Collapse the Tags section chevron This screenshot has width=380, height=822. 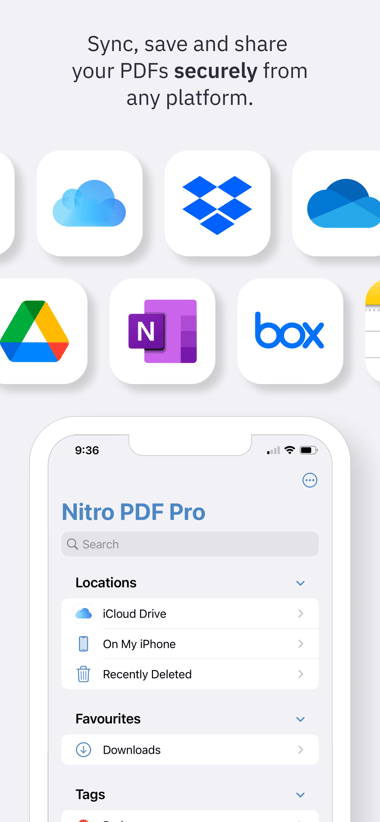pyautogui.click(x=300, y=795)
